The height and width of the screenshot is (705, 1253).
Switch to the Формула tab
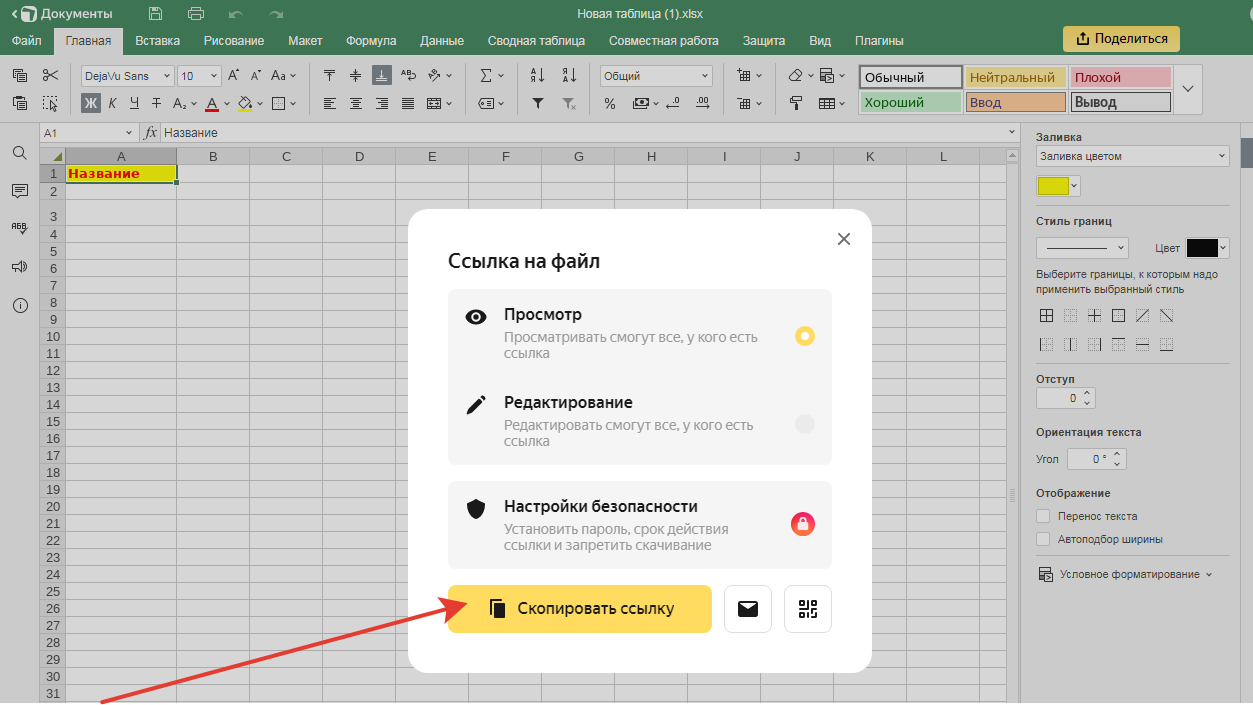point(371,41)
